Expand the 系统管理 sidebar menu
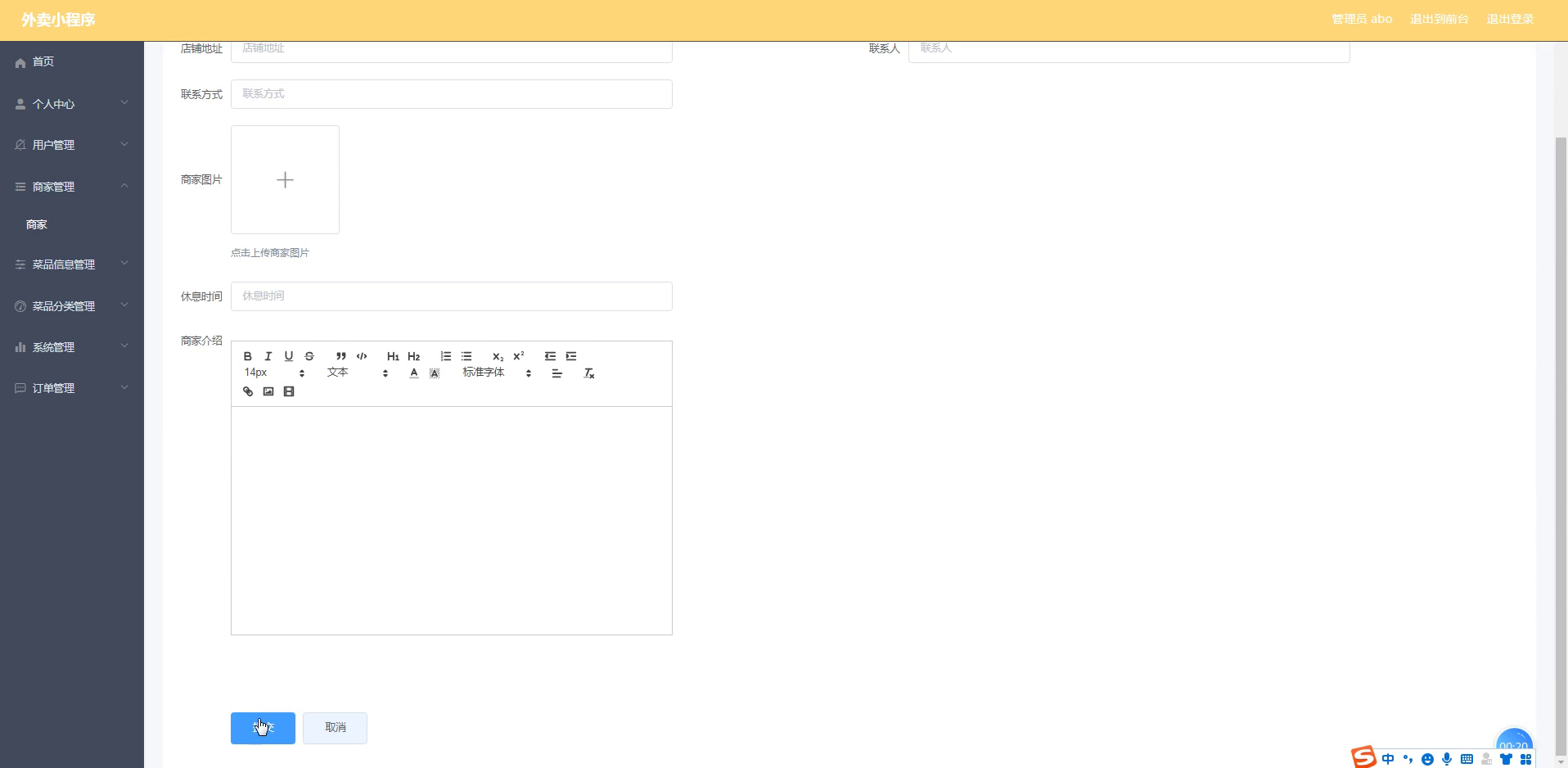The width and height of the screenshot is (1568, 768). click(72, 347)
